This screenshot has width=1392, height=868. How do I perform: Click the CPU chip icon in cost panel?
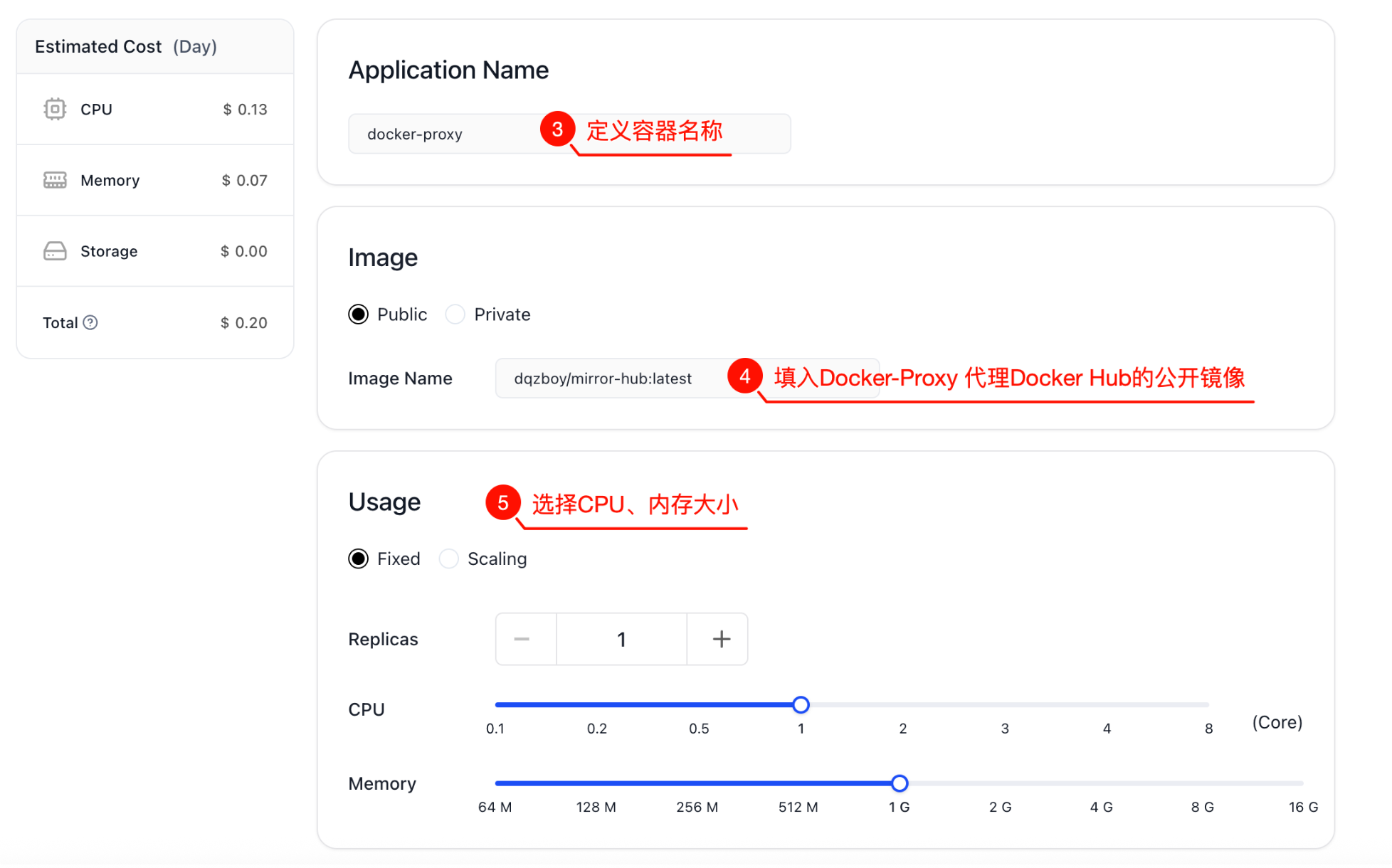[x=55, y=109]
